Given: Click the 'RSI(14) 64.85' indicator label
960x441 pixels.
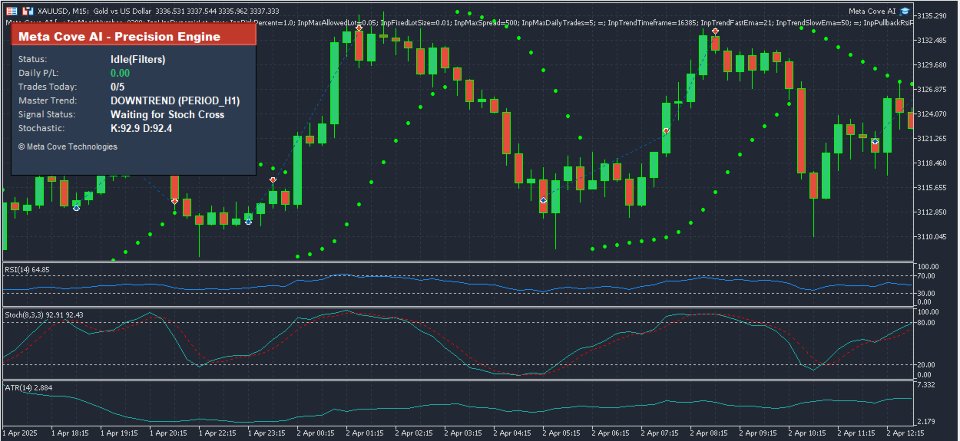Looking at the screenshot, I should coord(27,270).
